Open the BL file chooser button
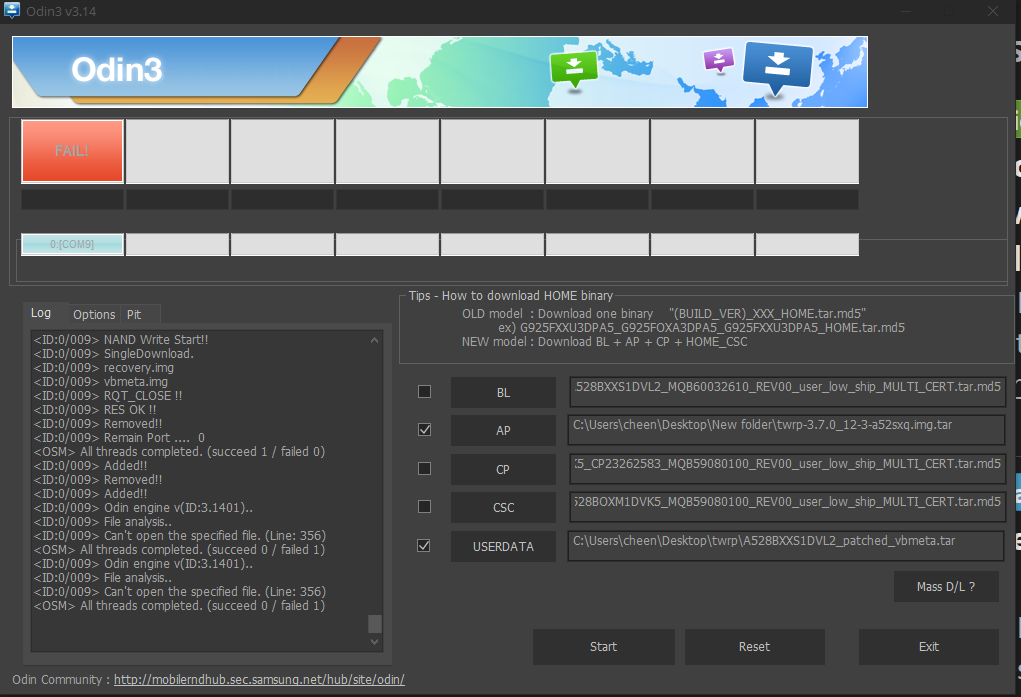 click(x=503, y=392)
